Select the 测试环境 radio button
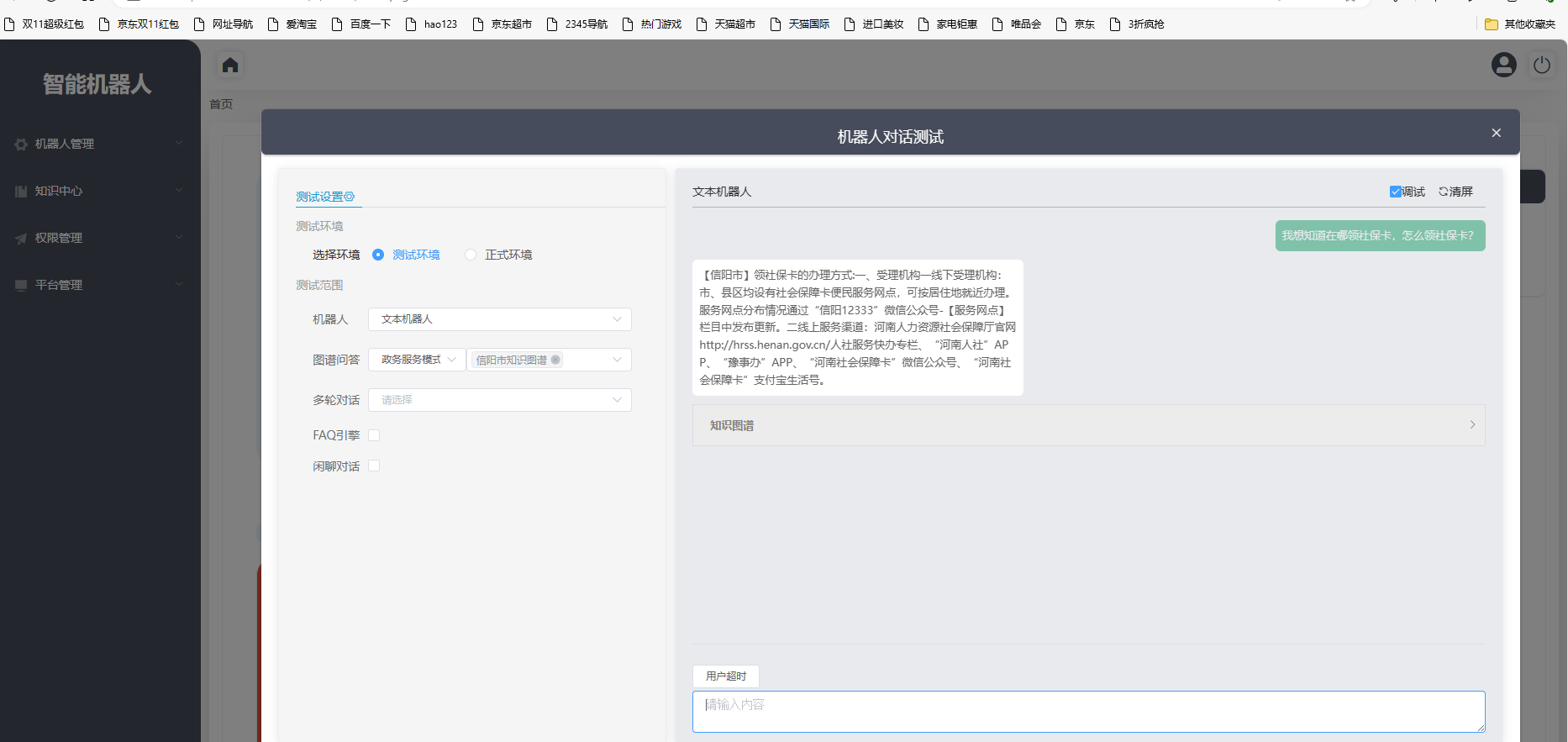The width and height of the screenshot is (1568, 742). click(x=378, y=255)
